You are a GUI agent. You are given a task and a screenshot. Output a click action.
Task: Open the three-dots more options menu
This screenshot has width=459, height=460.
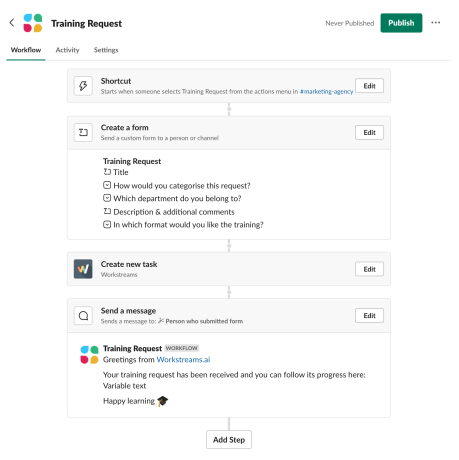tap(436, 23)
